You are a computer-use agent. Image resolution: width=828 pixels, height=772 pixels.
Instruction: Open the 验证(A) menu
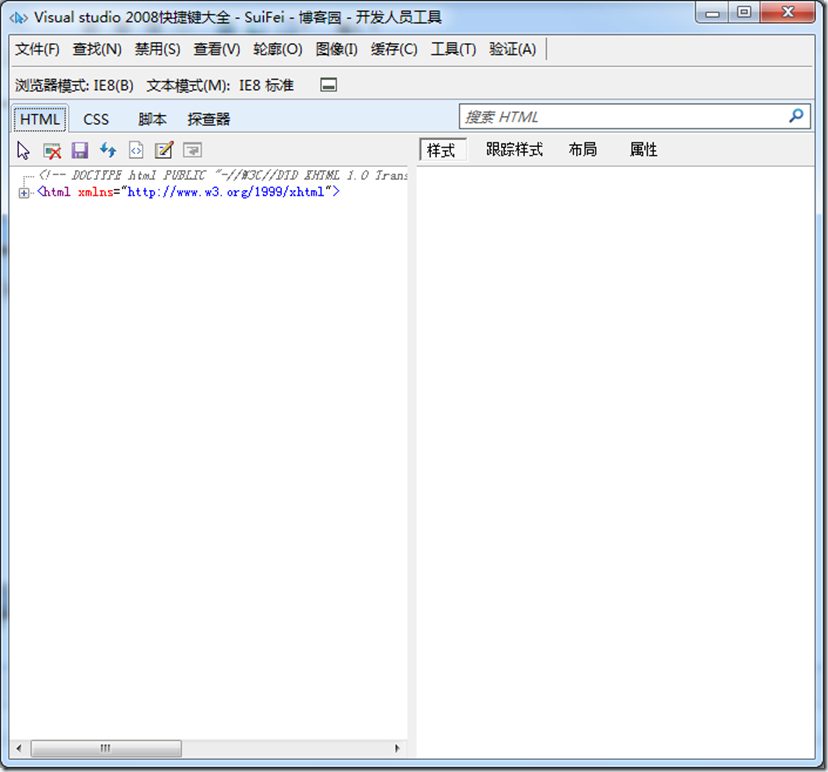[x=512, y=49]
